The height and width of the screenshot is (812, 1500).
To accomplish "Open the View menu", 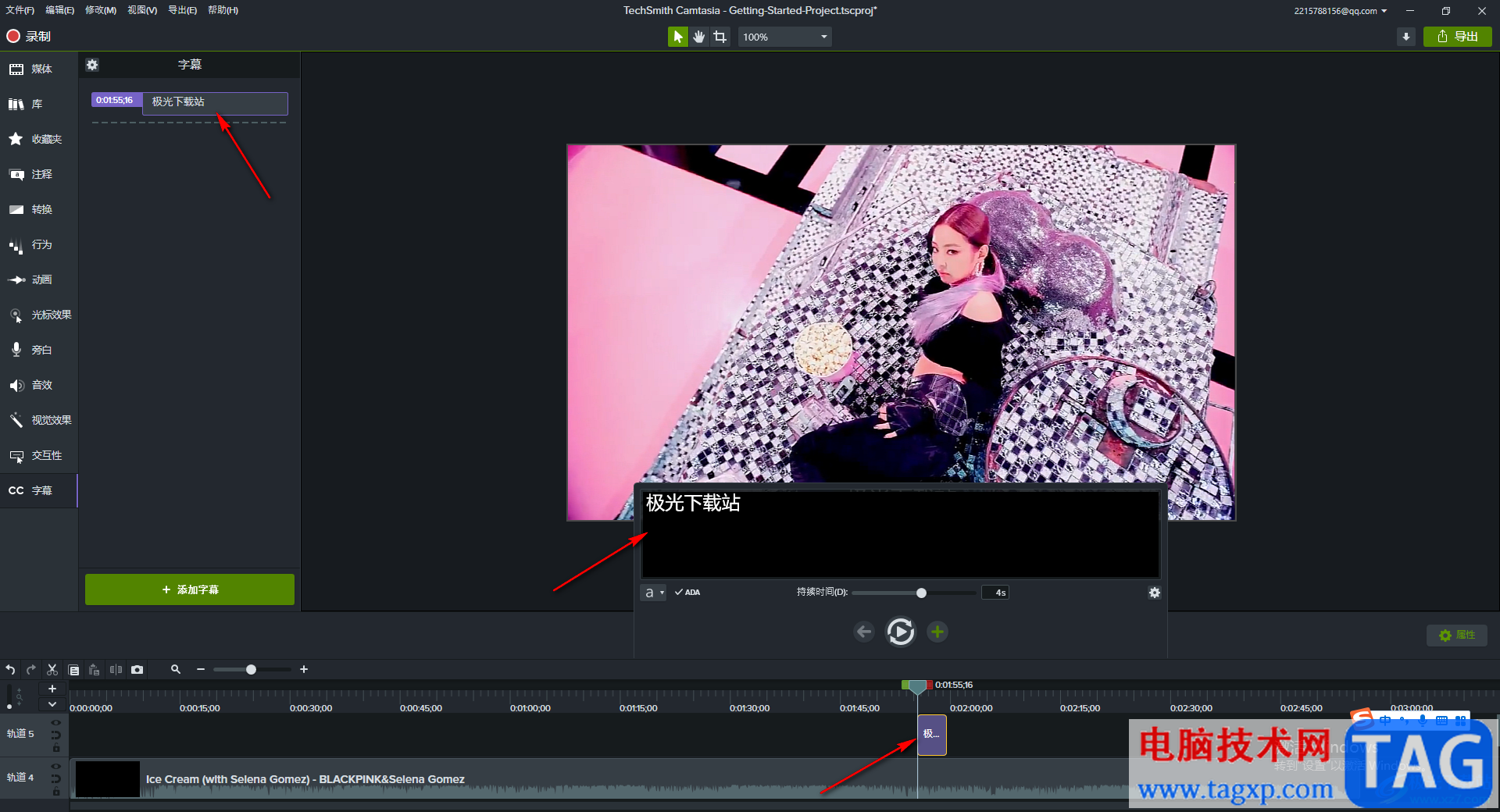I will point(142,10).
